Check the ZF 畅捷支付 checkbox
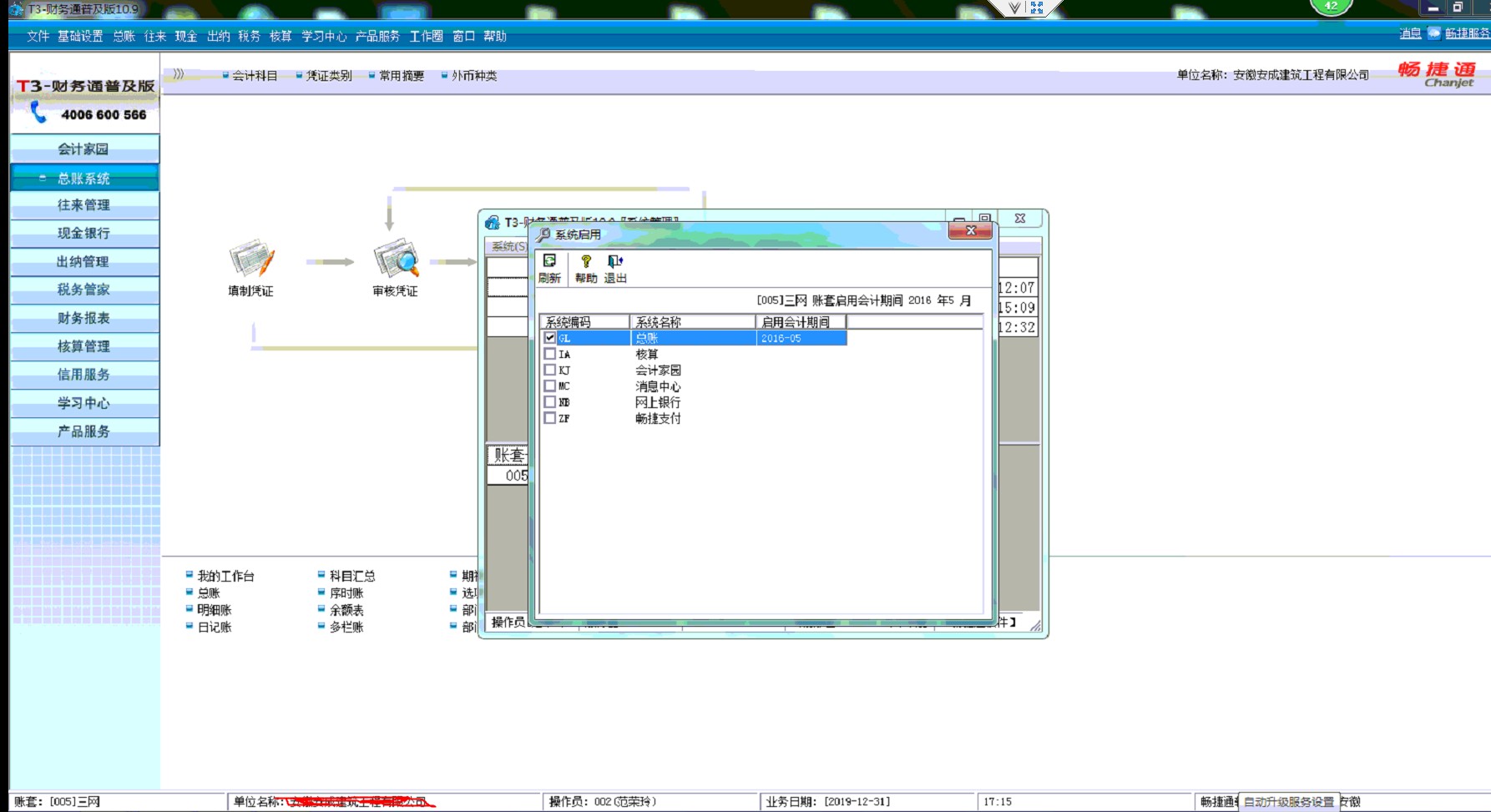This screenshot has width=1491, height=812. (550, 417)
